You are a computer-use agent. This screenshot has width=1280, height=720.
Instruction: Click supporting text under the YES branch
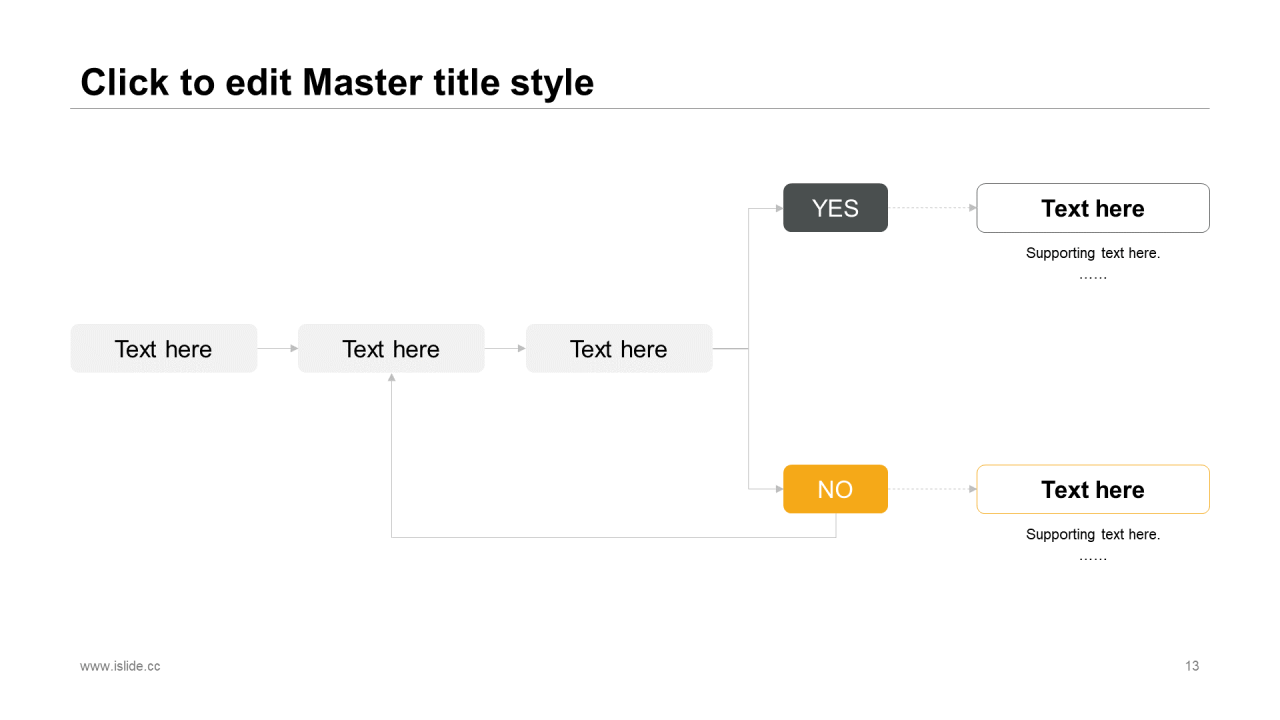coord(1093,254)
